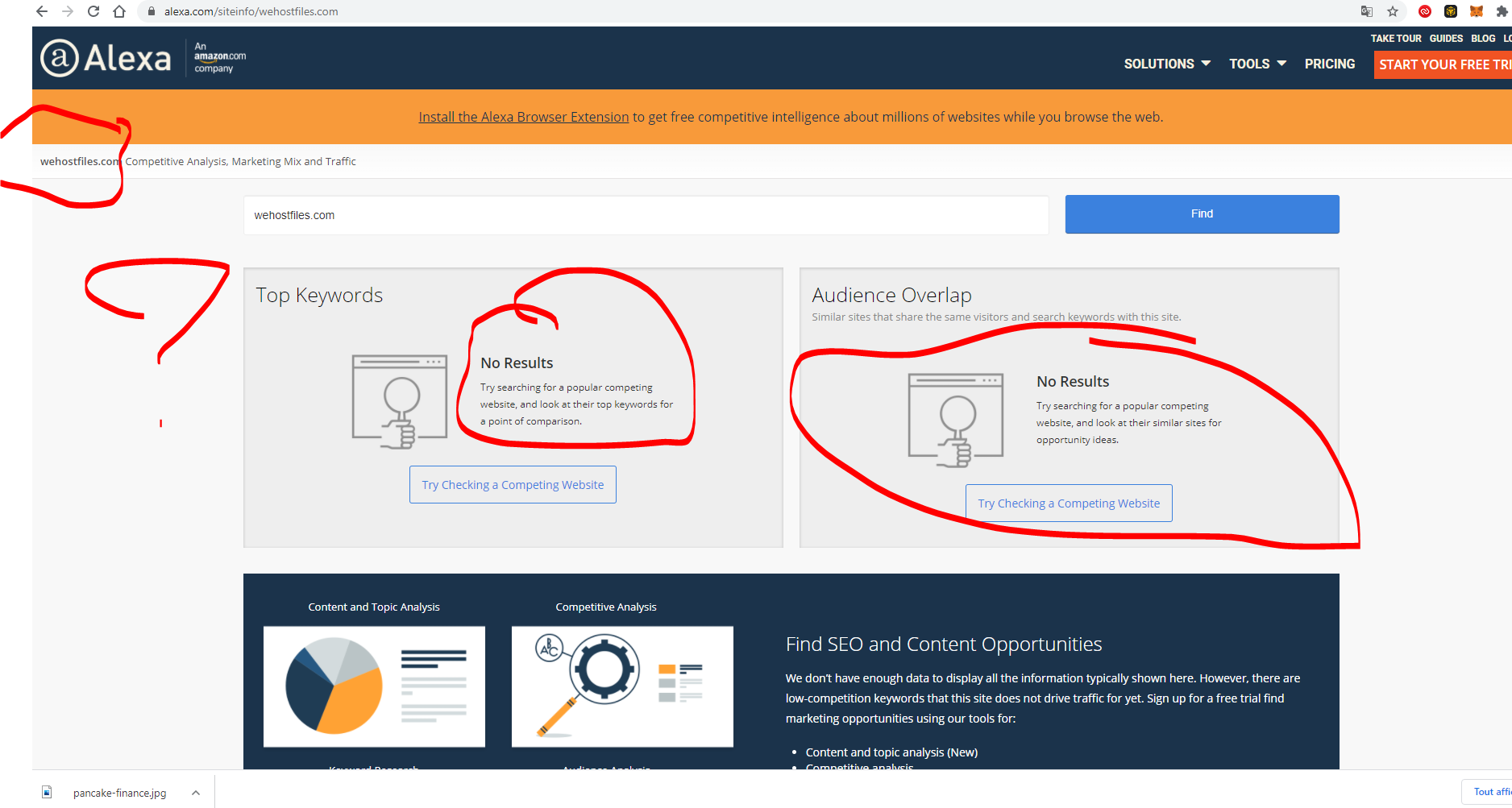Reload the page with refresh icon
The width and height of the screenshot is (1512, 808).
pyautogui.click(x=93, y=11)
